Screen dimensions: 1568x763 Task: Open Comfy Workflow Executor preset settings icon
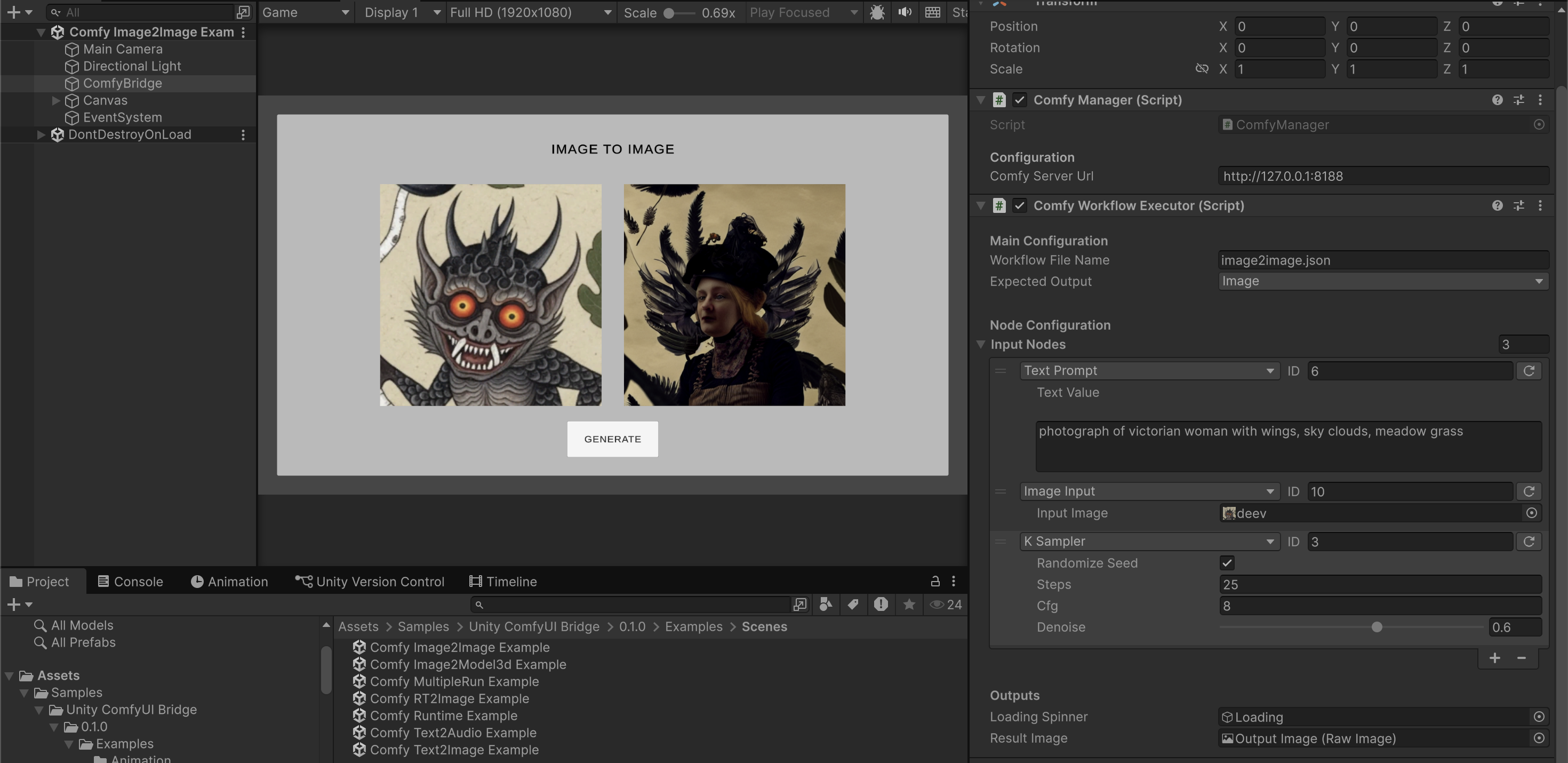coord(1519,206)
